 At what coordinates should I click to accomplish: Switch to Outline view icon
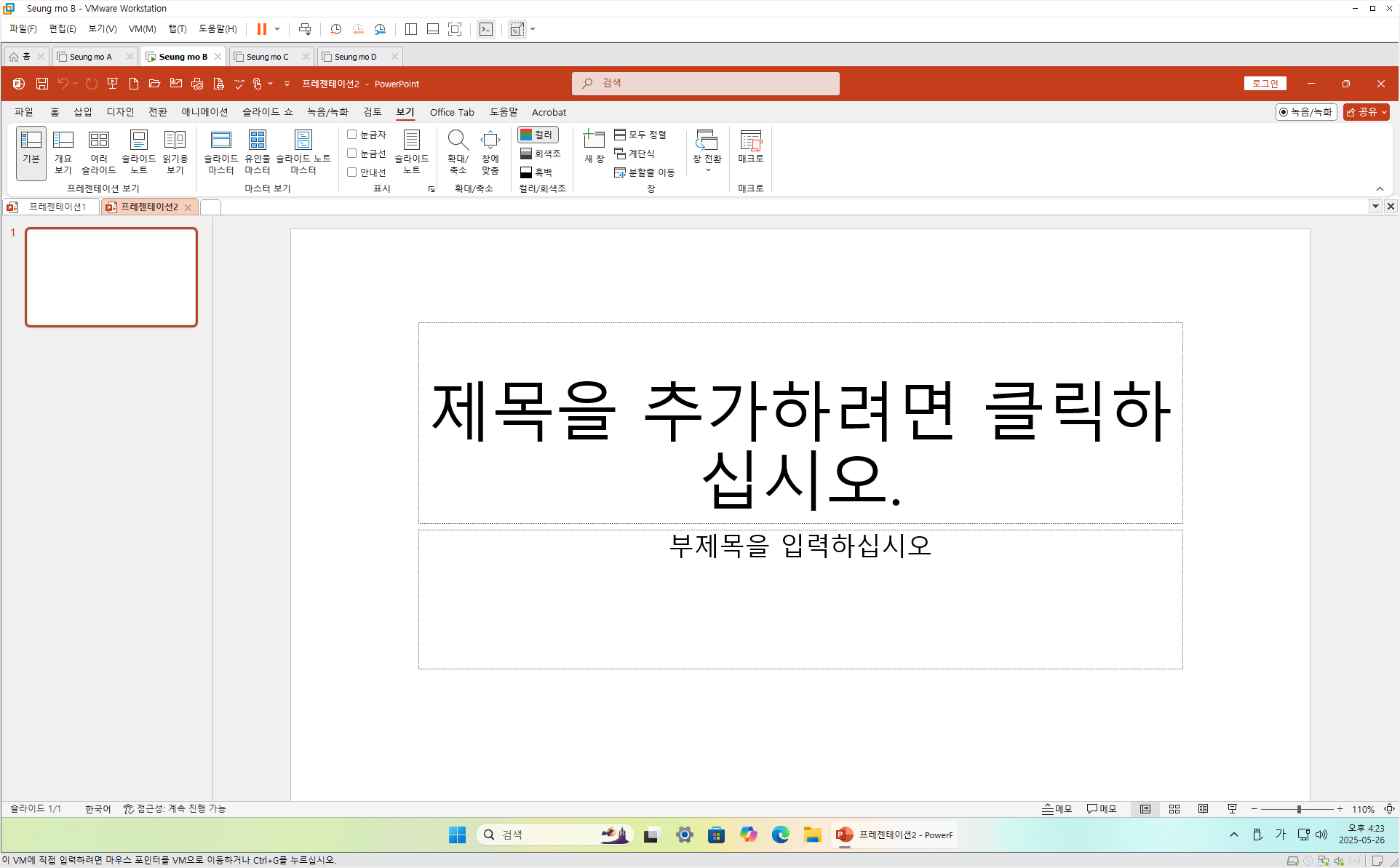[x=63, y=140]
